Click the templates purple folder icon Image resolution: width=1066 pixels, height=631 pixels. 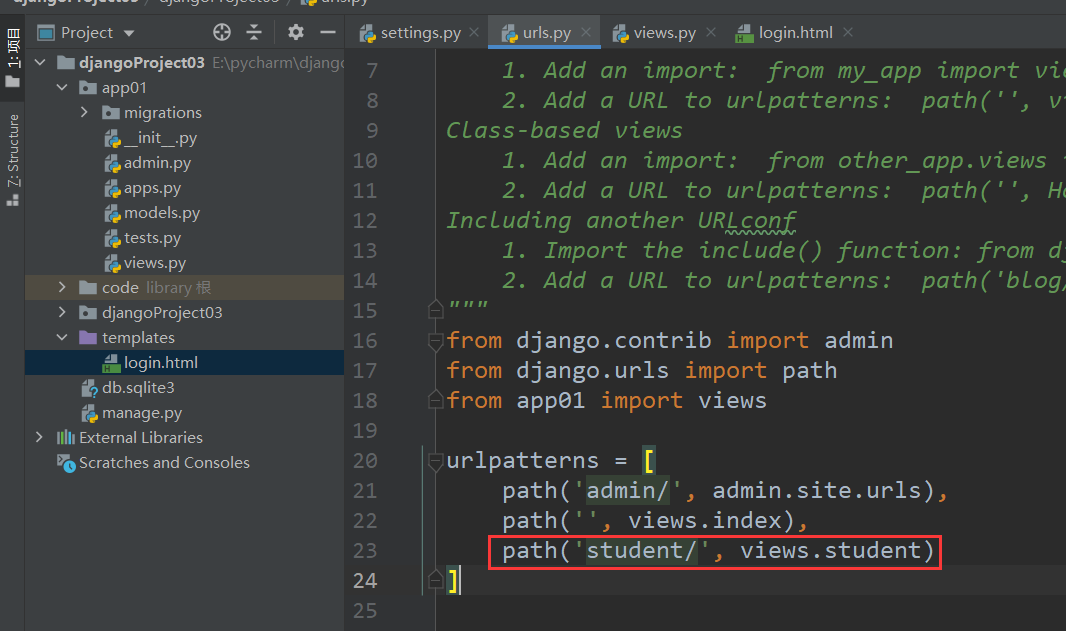[x=88, y=337]
